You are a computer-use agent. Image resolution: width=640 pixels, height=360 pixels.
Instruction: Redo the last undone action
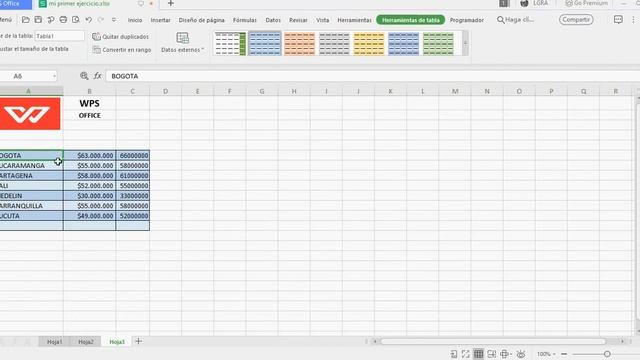click(101, 20)
